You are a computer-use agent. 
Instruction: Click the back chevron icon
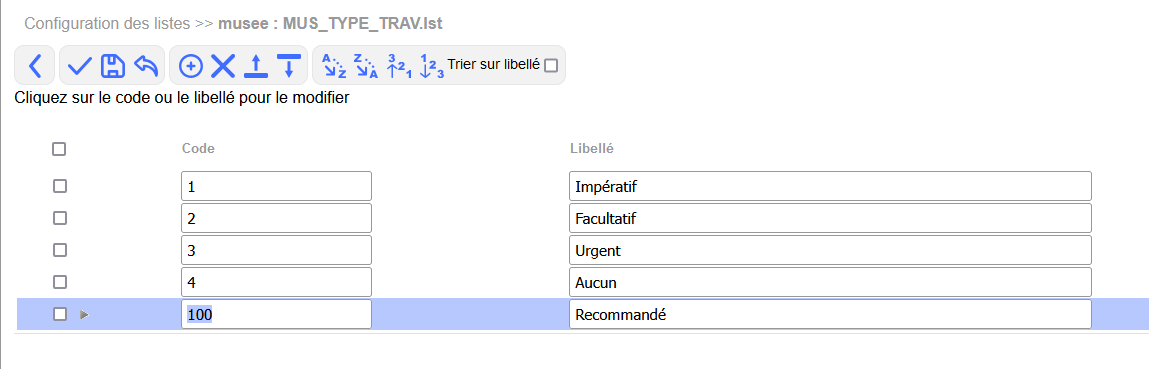pos(35,66)
